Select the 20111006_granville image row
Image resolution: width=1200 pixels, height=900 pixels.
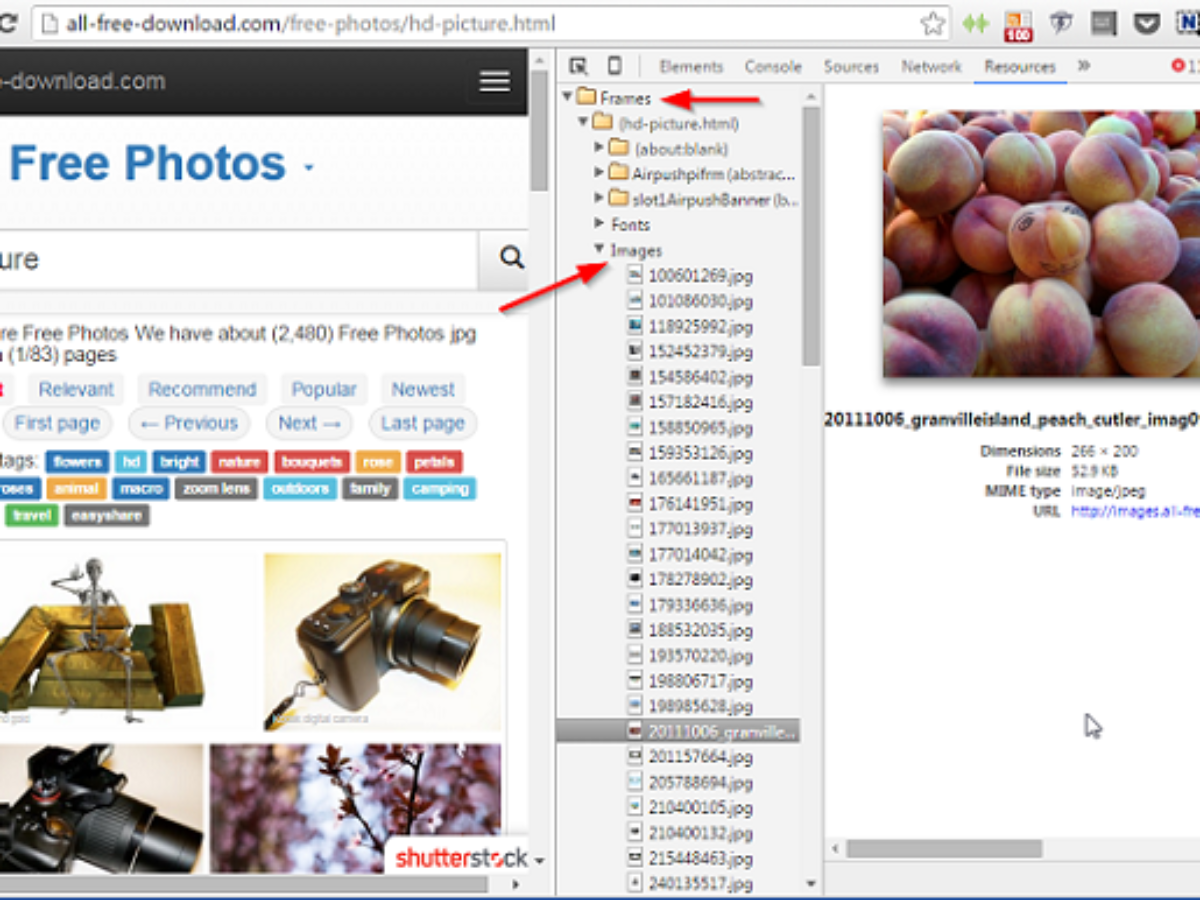point(678,731)
